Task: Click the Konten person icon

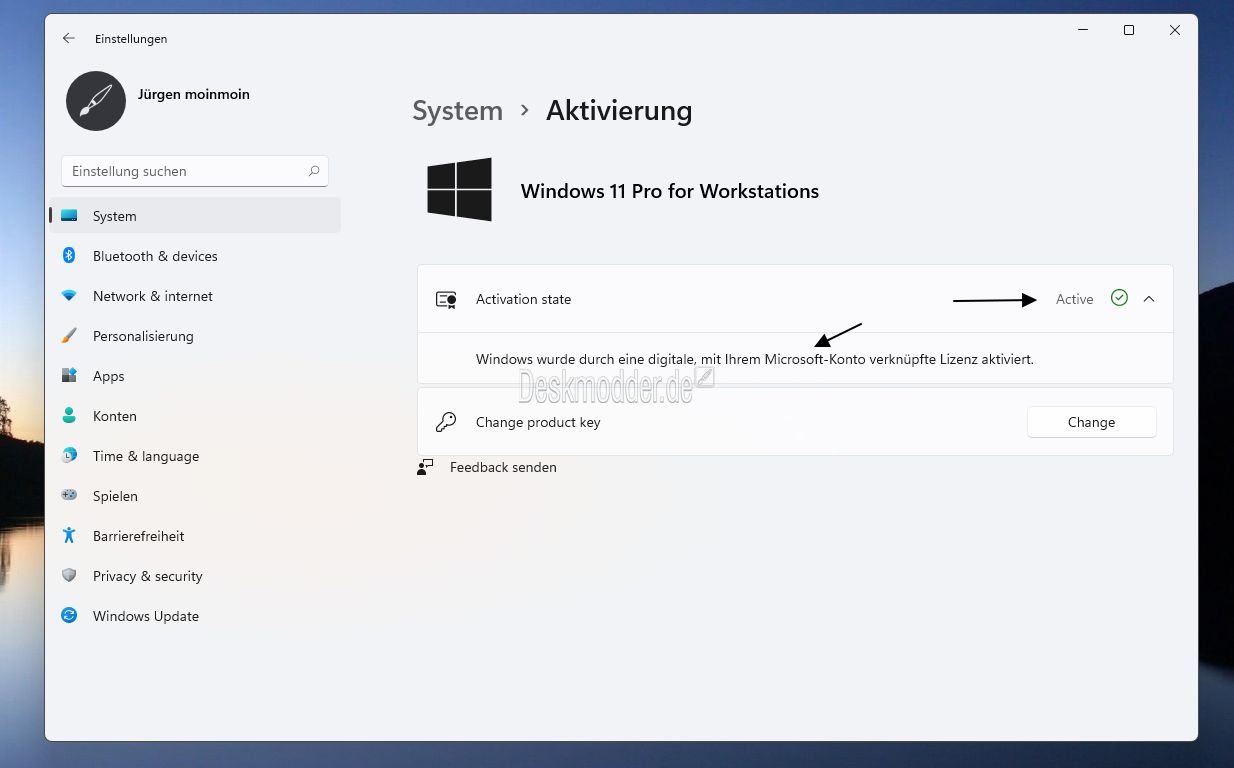Action: tap(69, 416)
